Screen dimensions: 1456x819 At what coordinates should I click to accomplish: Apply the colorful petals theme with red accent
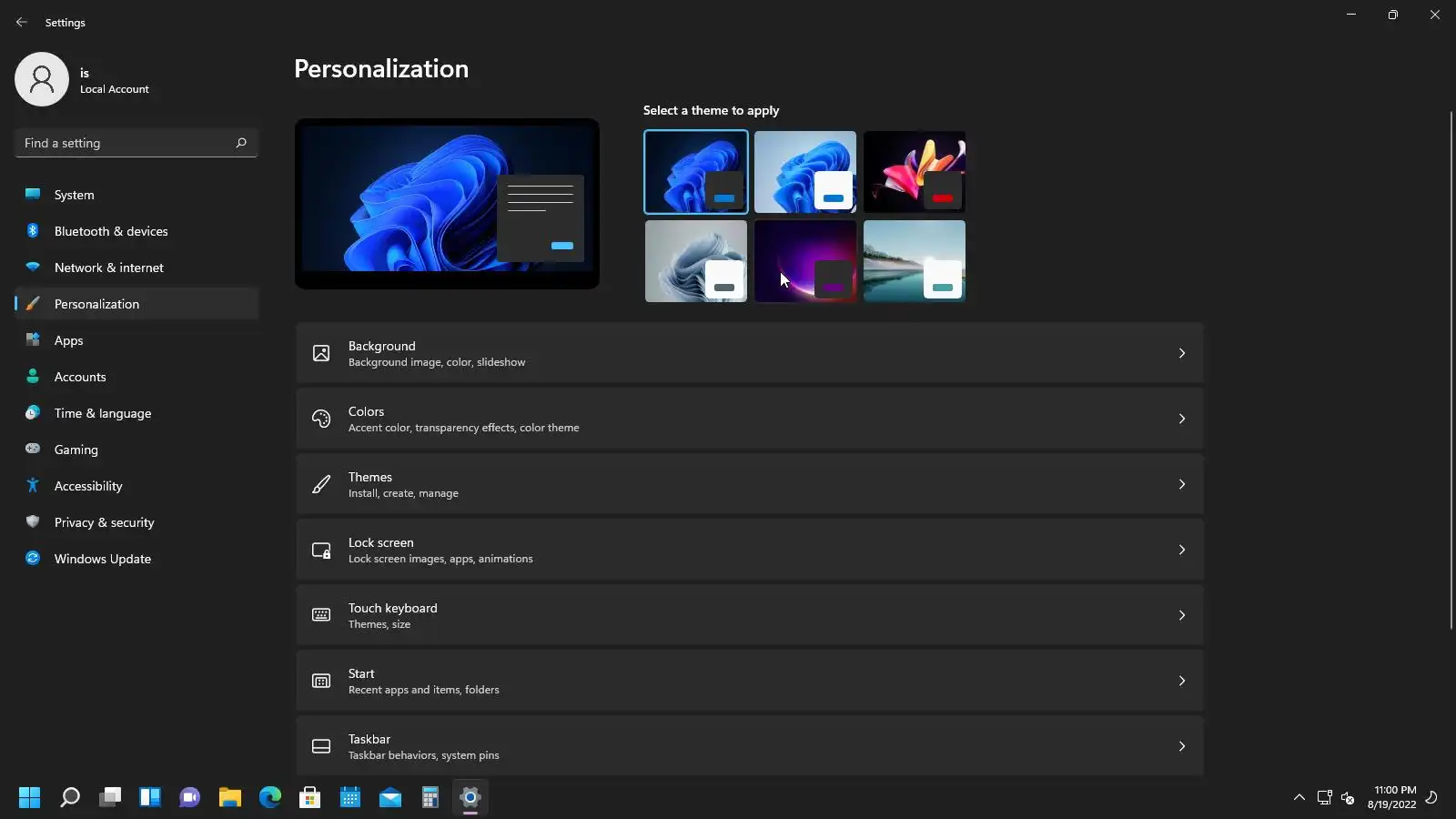pyautogui.click(x=915, y=172)
